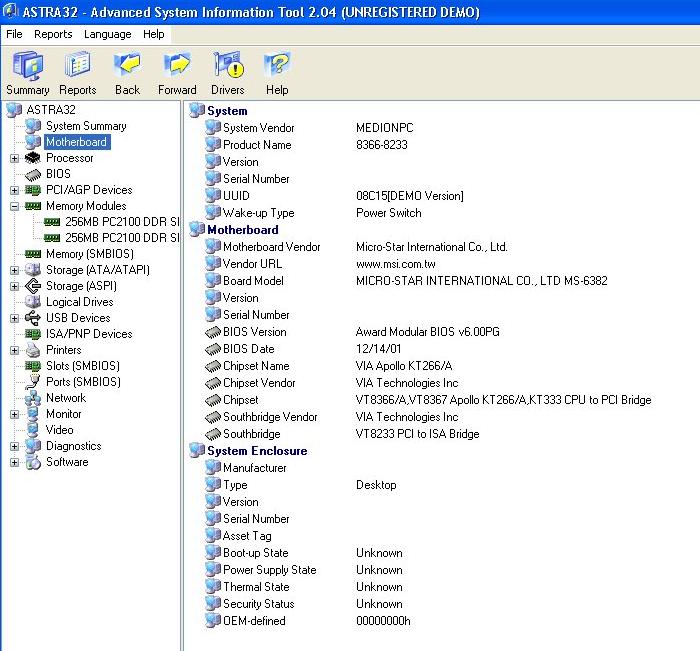Screen dimensions: 700x651
Task: Click the Award Modular BIOS v6.00PG value
Action: point(428,332)
